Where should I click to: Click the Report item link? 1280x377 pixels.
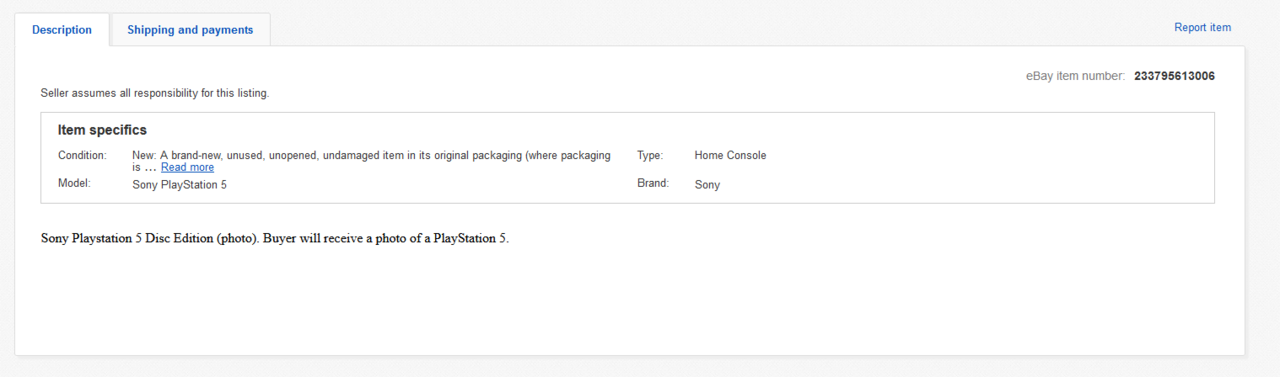tap(1202, 28)
